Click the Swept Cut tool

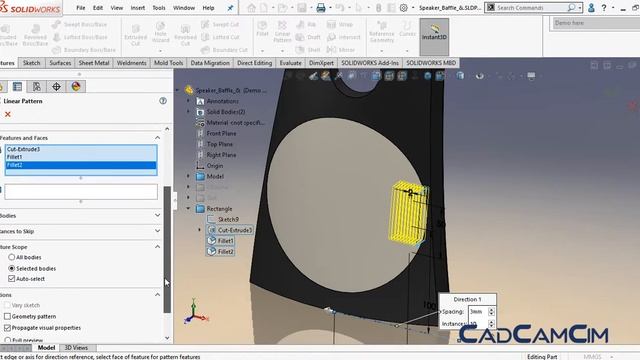(x=220, y=24)
